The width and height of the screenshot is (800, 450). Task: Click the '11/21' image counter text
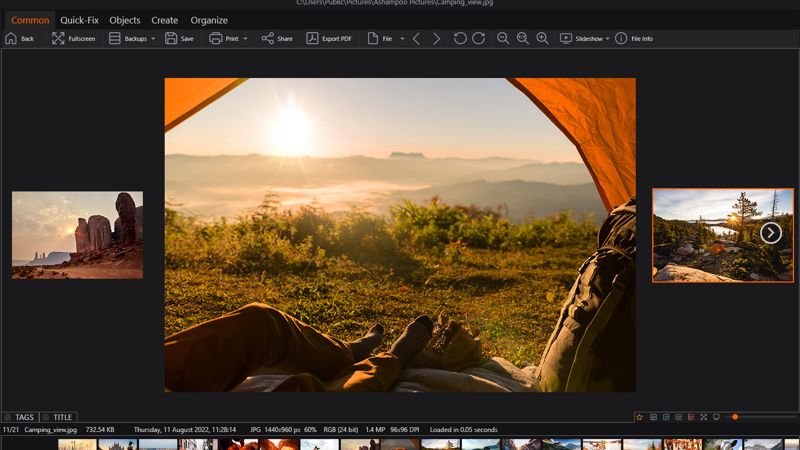pos(11,430)
